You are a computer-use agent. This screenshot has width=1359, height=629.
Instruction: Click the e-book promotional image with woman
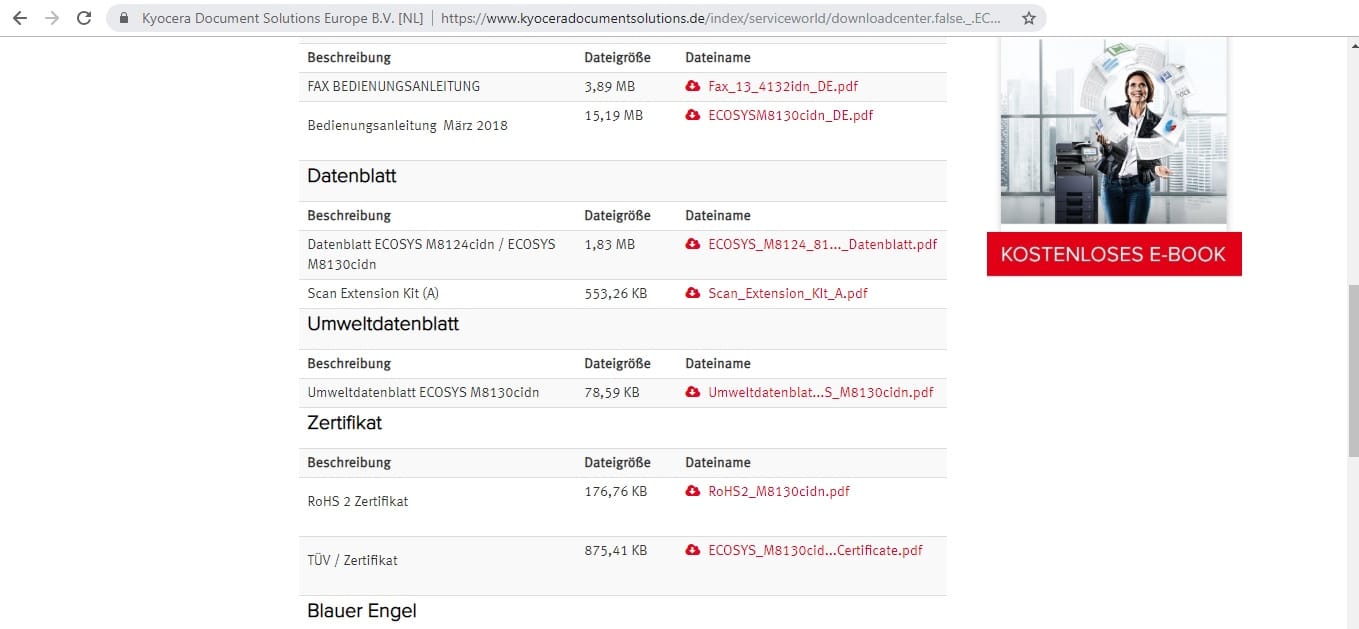pyautogui.click(x=1113, y=131)
